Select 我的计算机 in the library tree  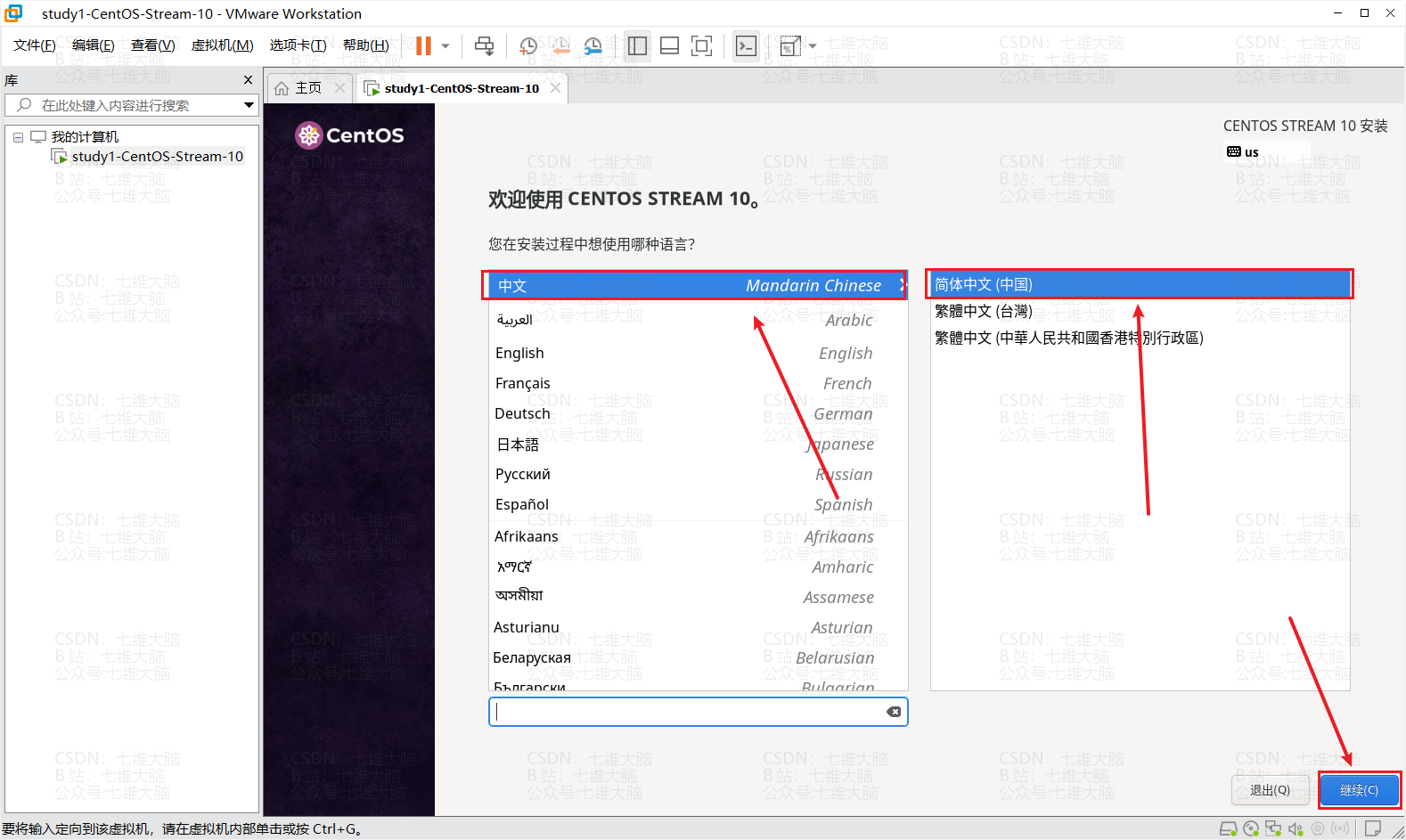pos(85,136)
